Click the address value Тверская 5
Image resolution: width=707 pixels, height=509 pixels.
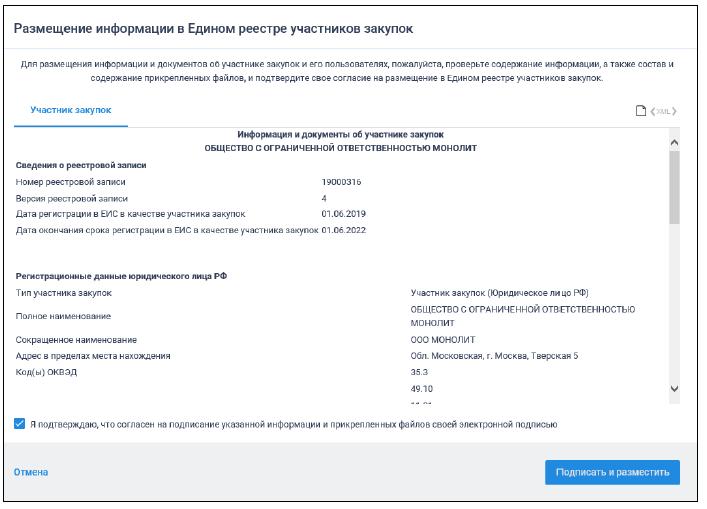pyautogui.click(x=494, y=356)
